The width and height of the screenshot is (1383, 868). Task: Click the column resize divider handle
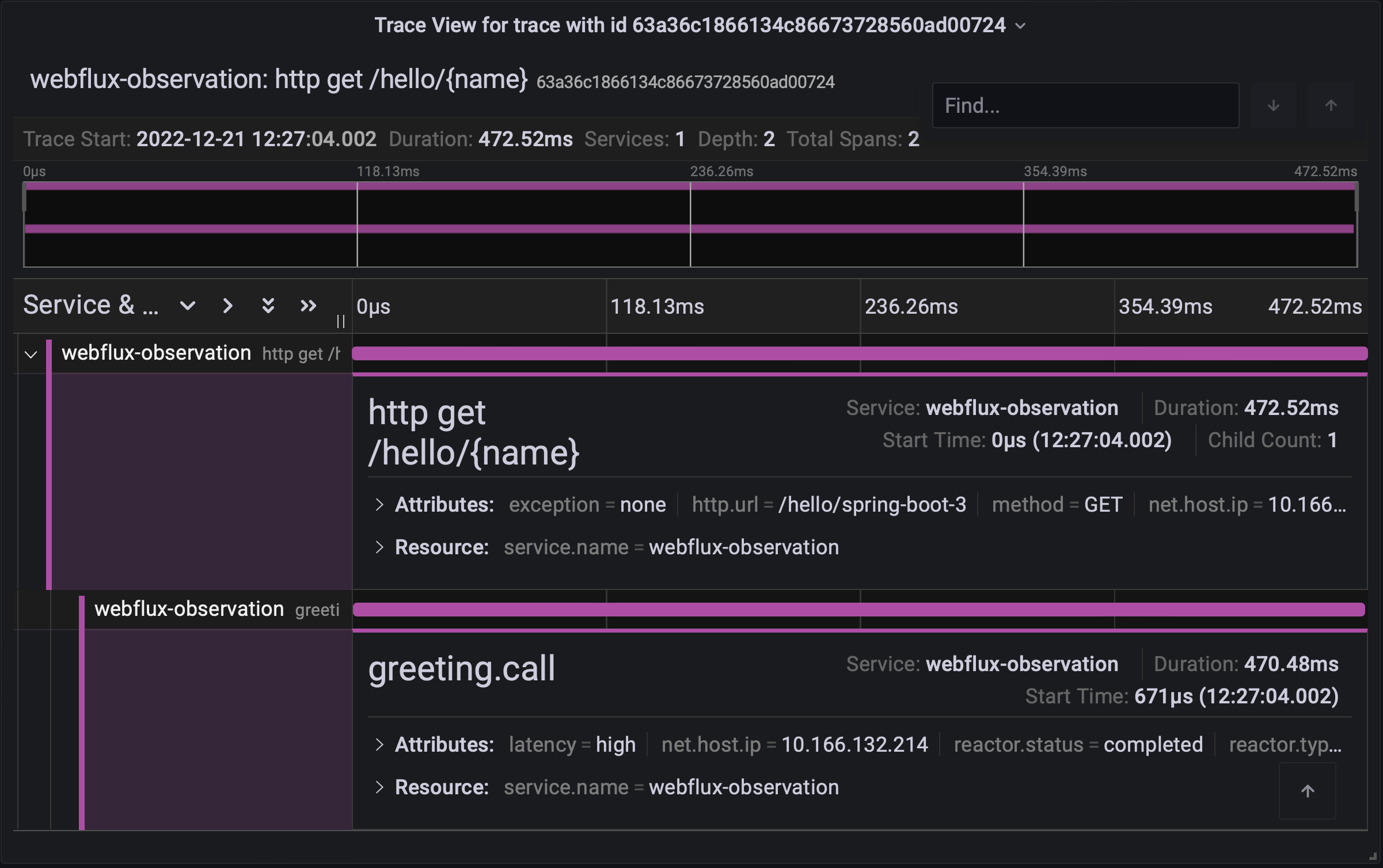(341, 321)
